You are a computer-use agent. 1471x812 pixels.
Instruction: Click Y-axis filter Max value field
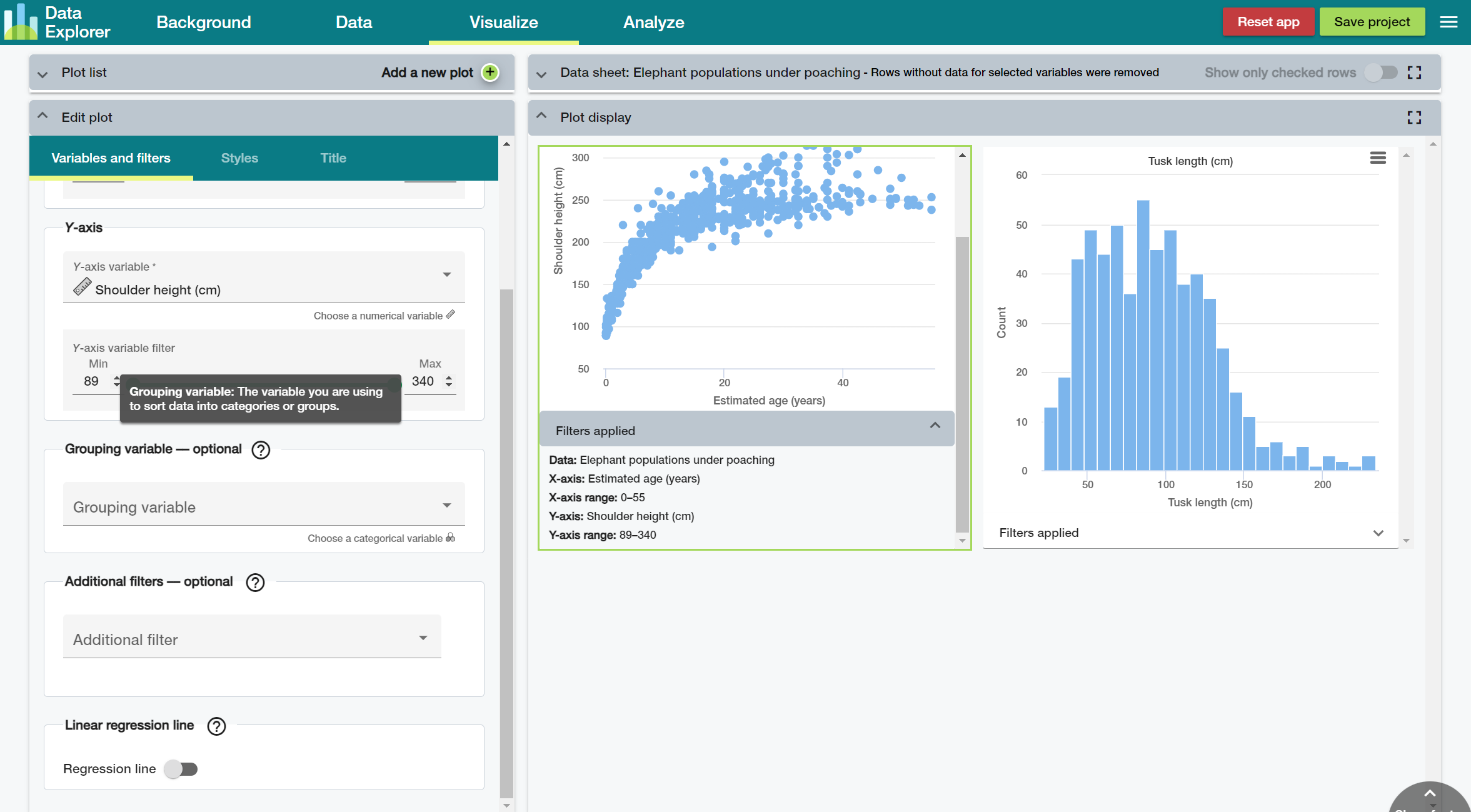(424, 381)
